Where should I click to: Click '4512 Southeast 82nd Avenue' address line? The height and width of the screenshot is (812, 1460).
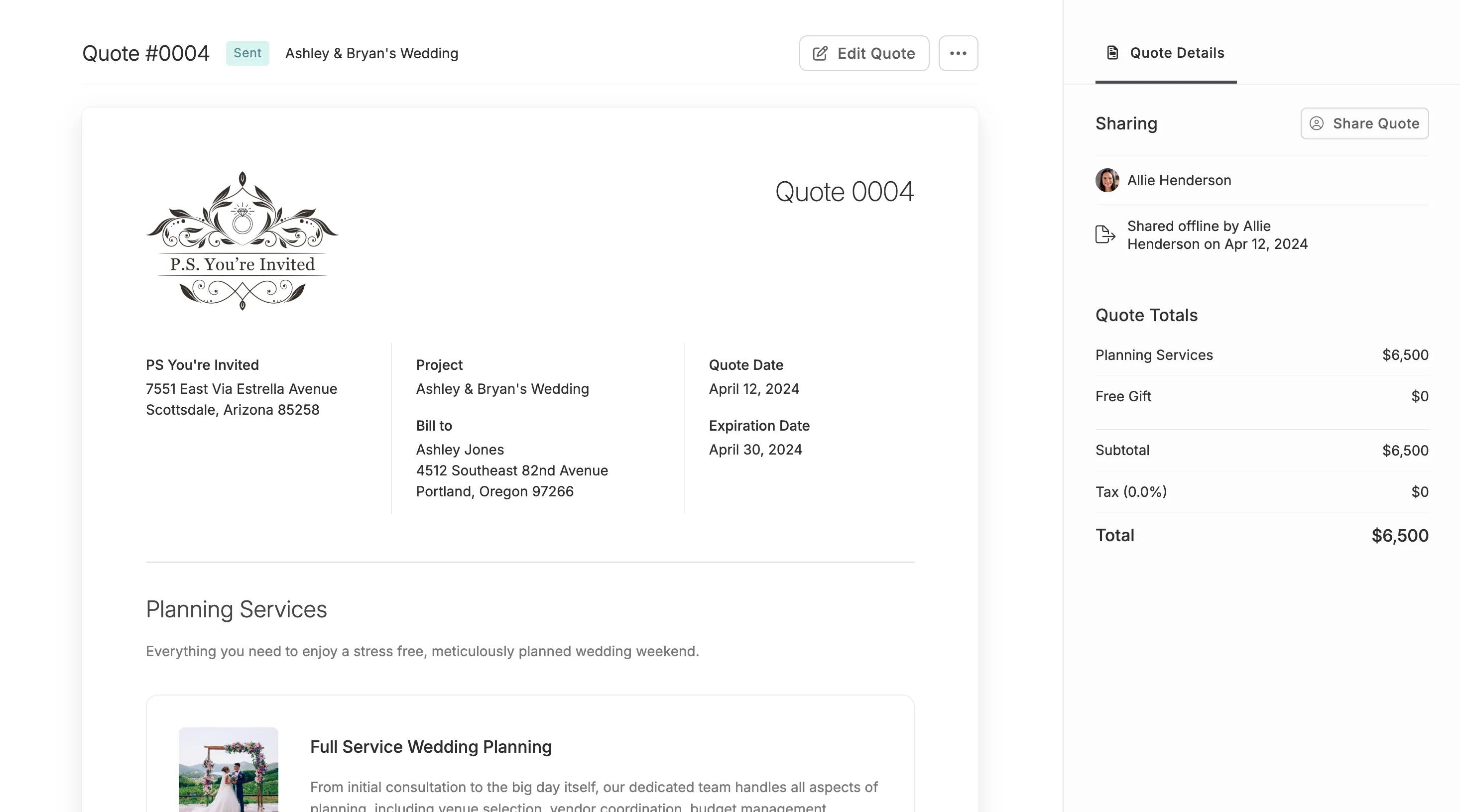tap(512, 470)
